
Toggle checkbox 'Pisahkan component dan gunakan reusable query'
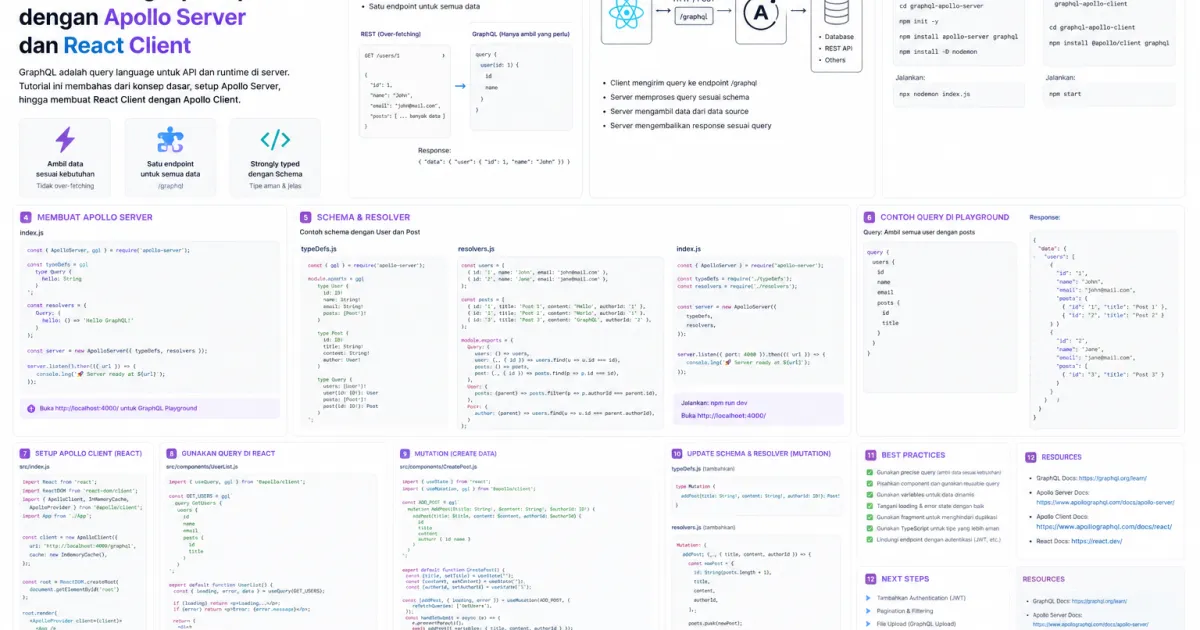tap(870, 483)
